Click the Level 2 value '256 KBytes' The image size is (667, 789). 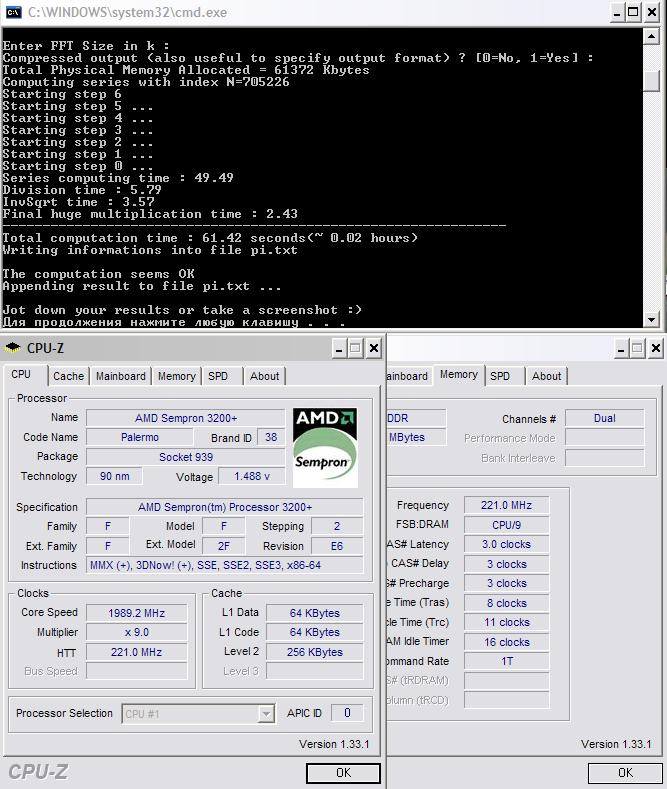(314, 652)
